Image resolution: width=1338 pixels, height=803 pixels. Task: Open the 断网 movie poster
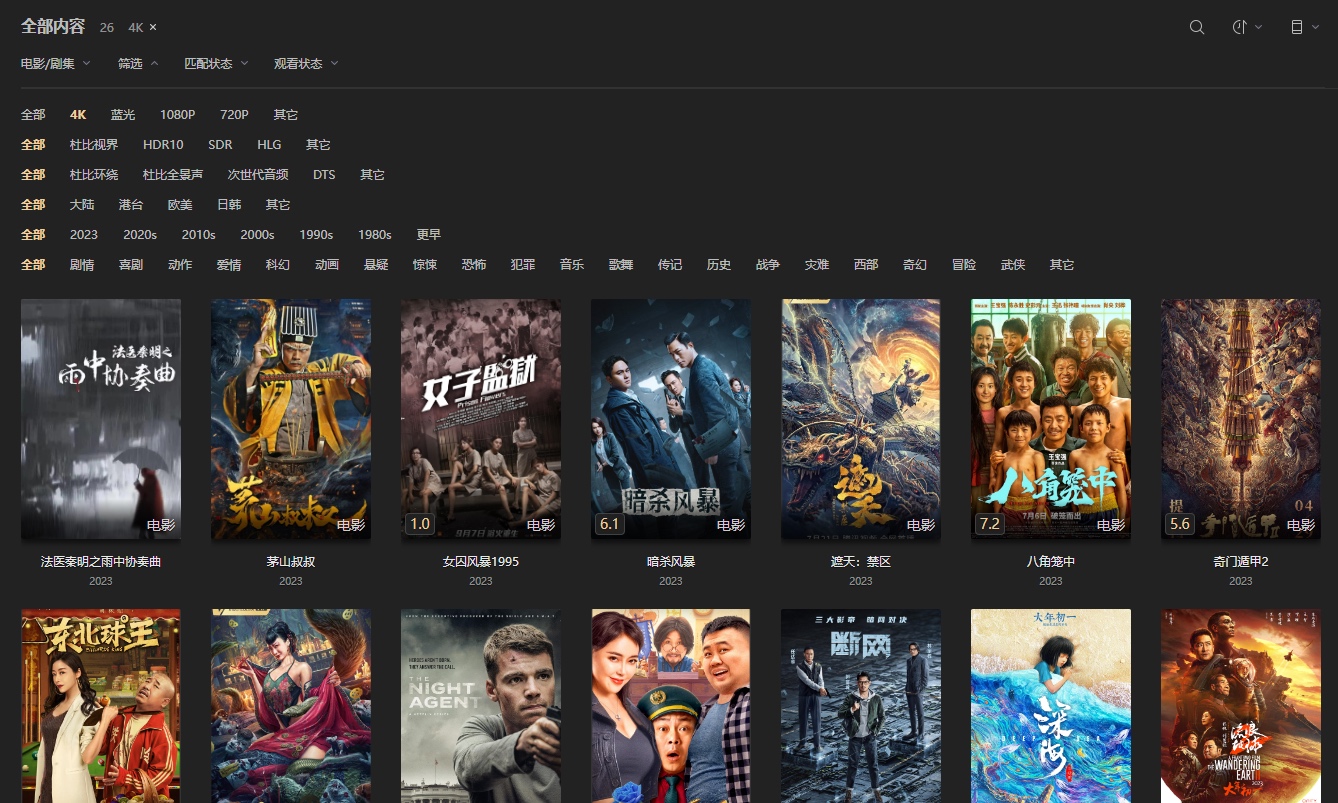point(861,706)
